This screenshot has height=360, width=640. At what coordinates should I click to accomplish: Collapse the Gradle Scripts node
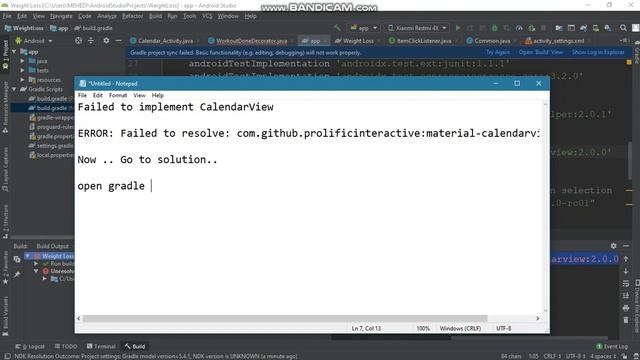14,89
